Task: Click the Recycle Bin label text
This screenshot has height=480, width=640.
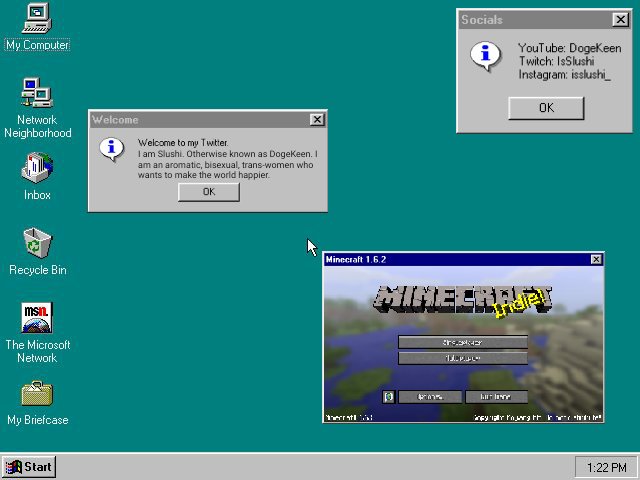Action: 38,270
